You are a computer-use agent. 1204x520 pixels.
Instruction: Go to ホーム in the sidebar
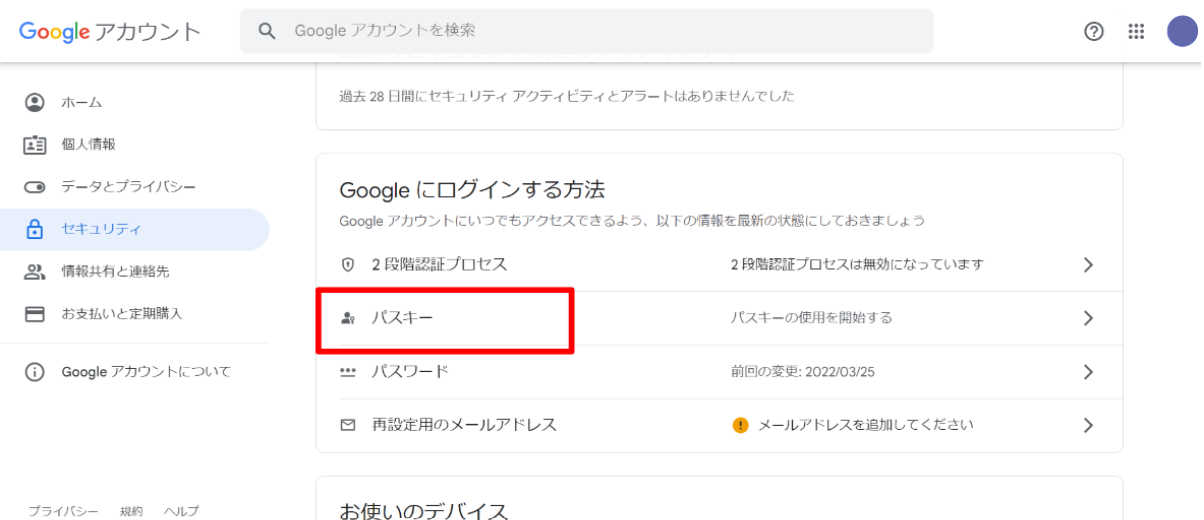click(134, 102)
